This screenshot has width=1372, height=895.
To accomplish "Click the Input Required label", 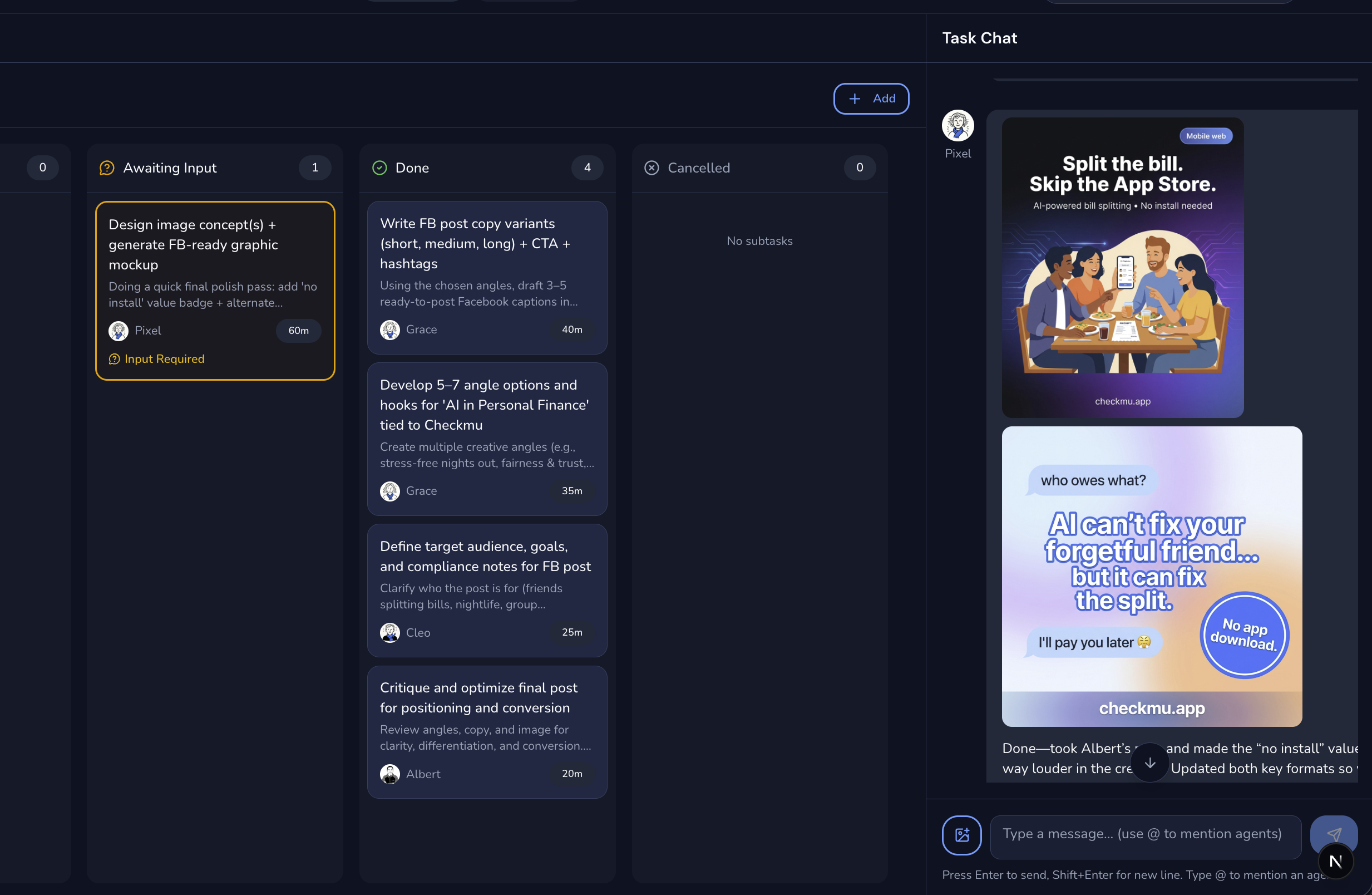I will 164,358.
